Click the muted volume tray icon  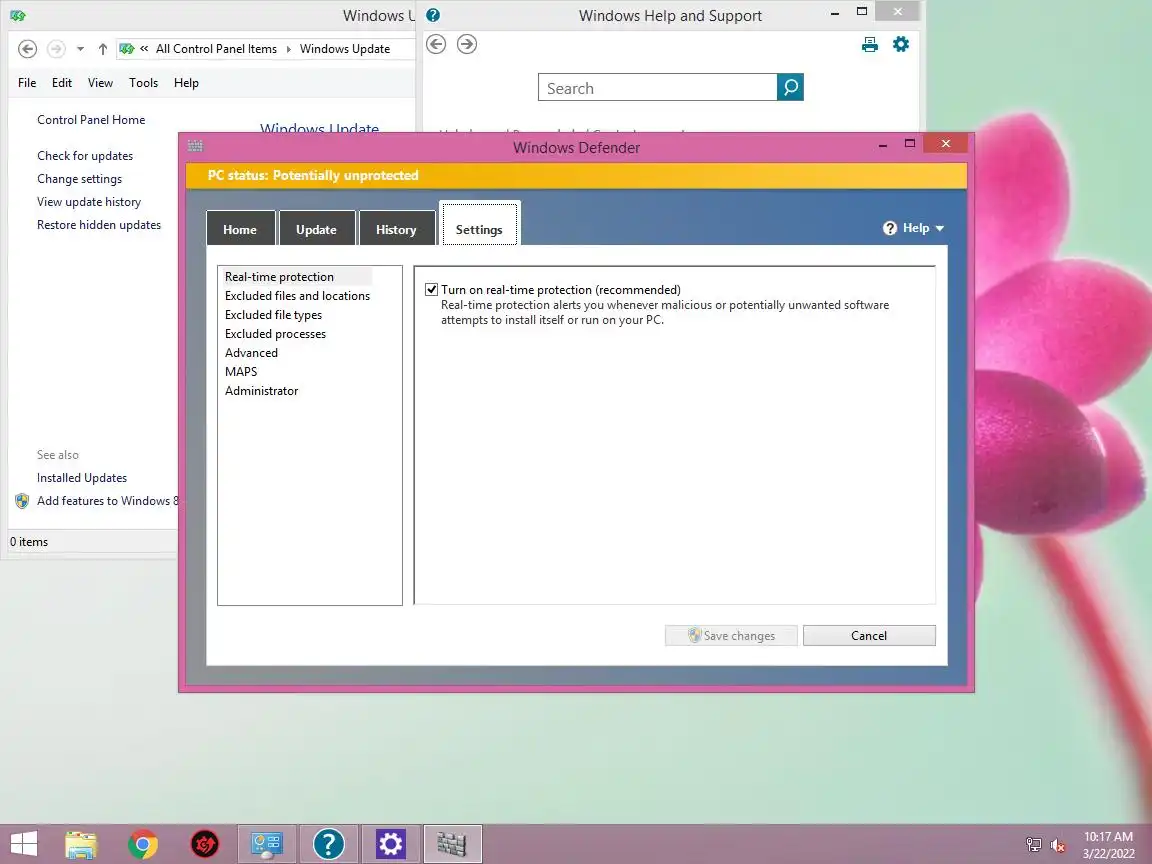1058,845
